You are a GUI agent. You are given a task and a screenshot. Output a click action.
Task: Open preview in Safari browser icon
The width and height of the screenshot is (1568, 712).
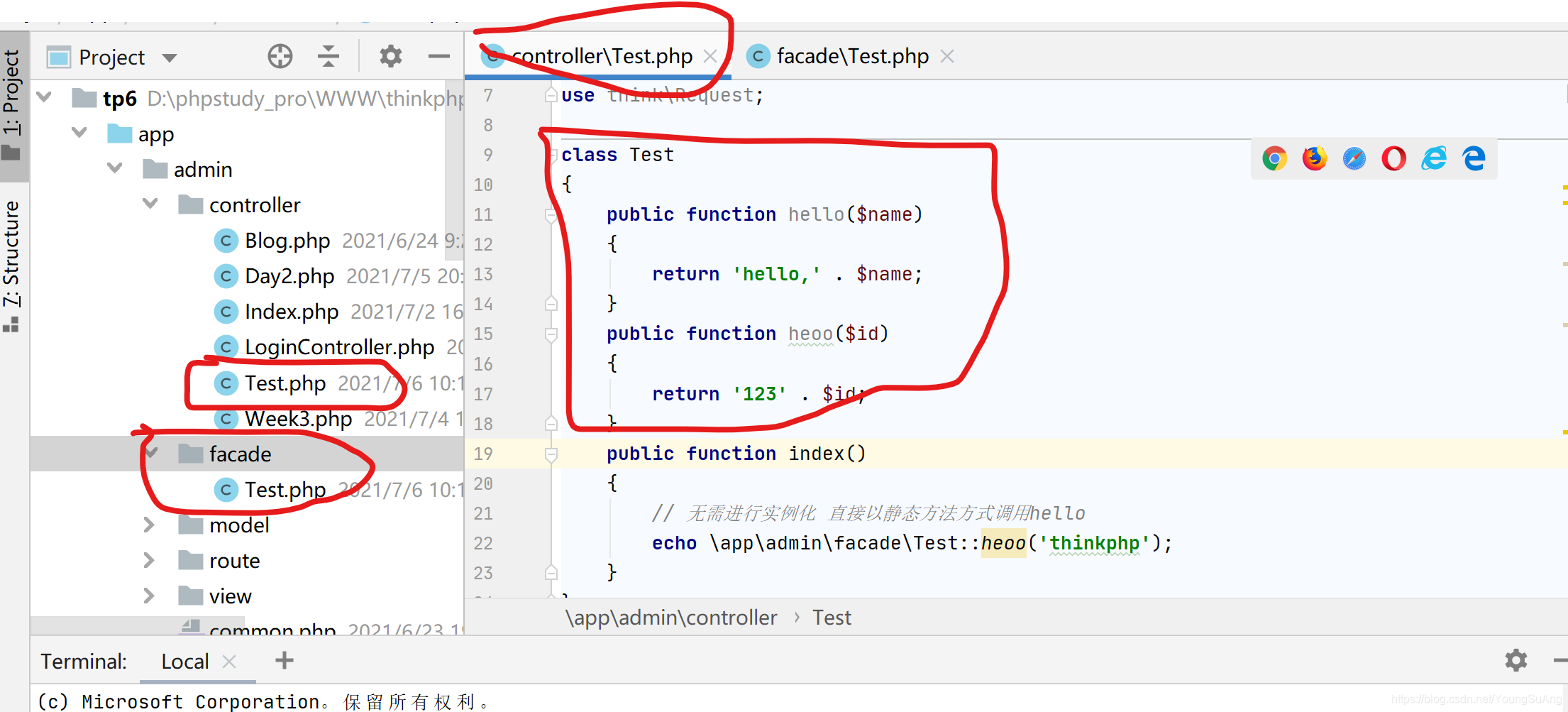click(x=1354, y=158)
